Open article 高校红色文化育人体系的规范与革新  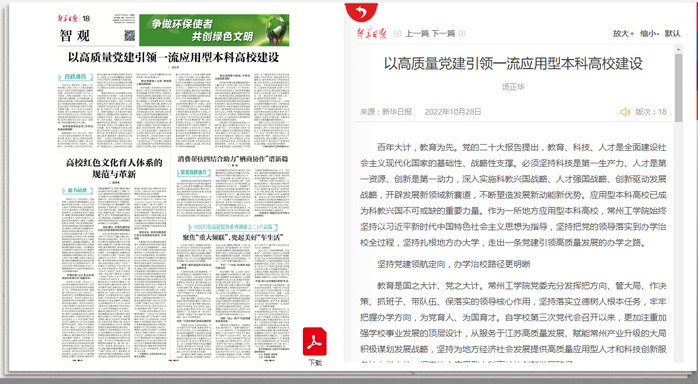pos(114,168)
